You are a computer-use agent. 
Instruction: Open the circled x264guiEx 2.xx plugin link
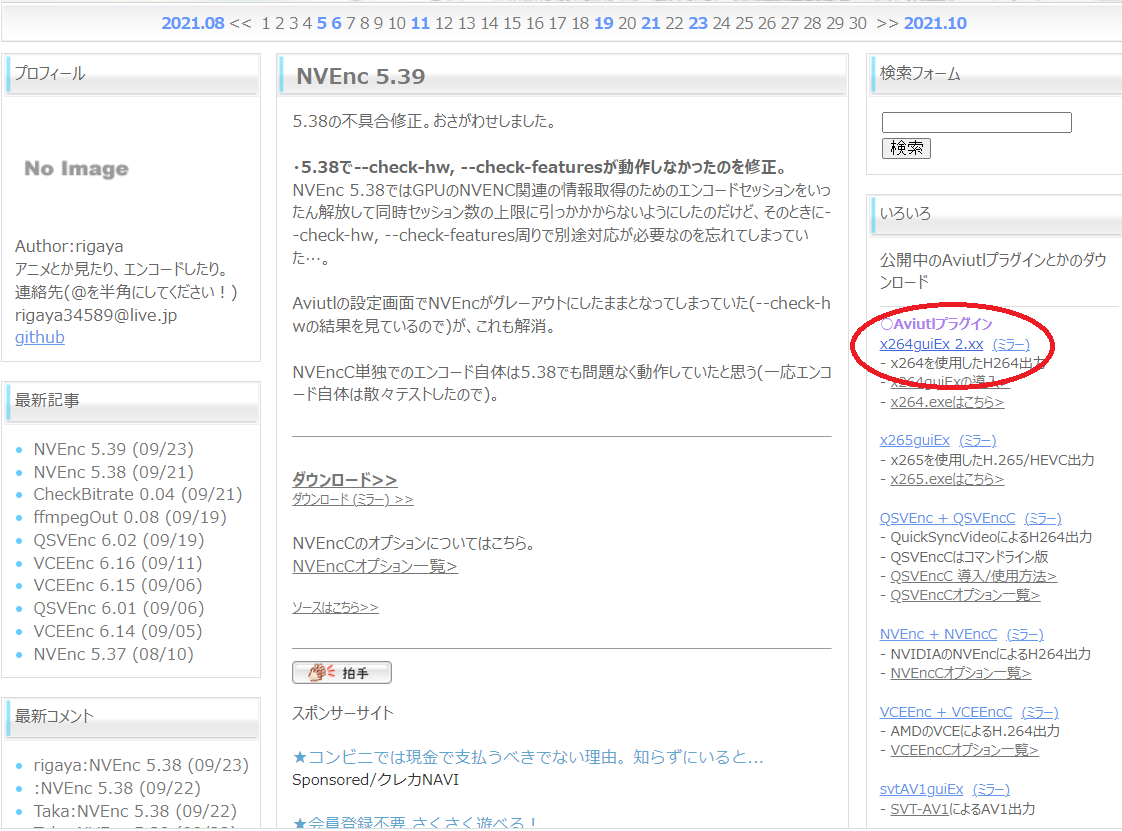(930, 344)
